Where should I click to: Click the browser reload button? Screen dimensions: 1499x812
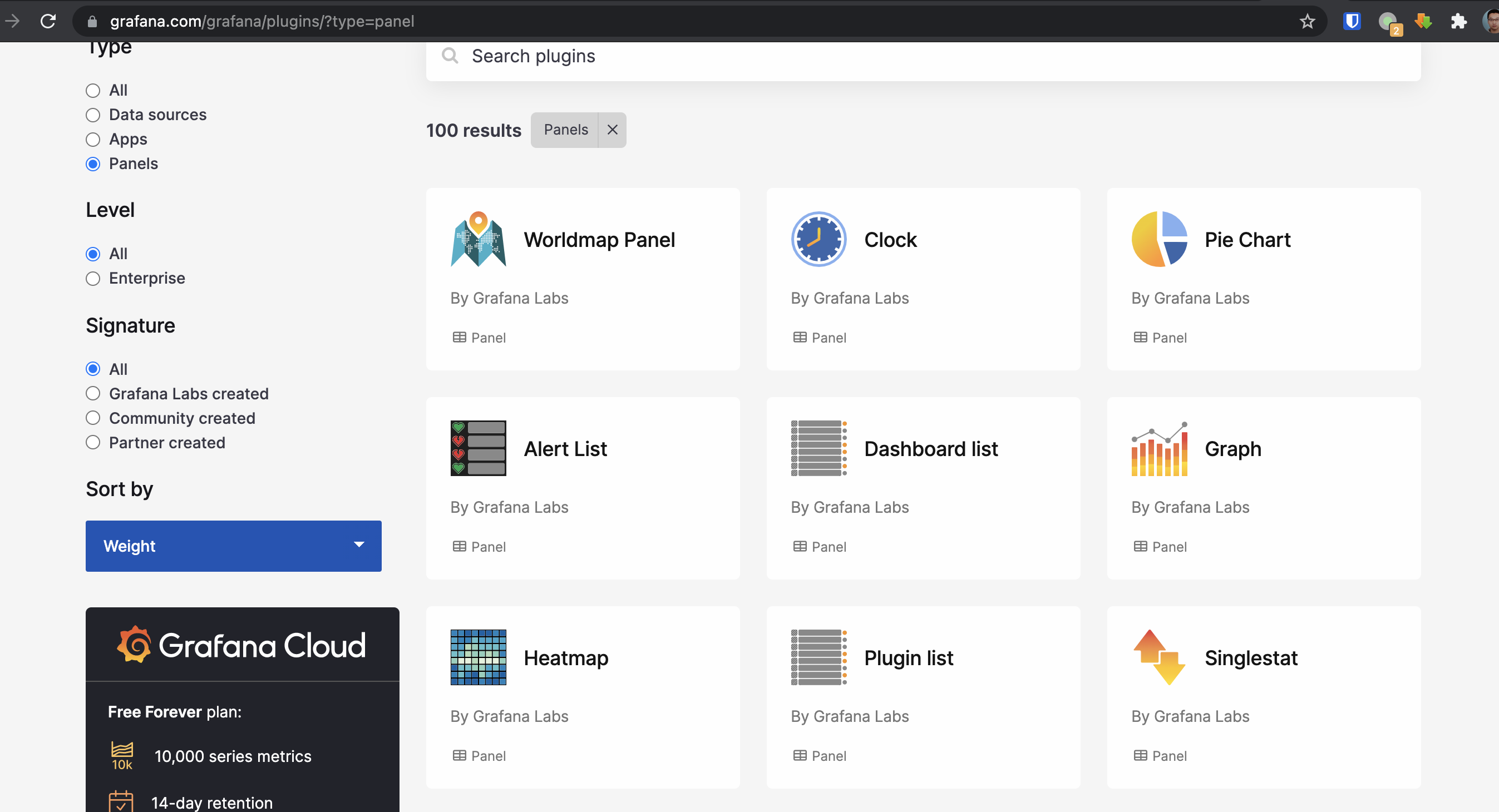(48, 21)
